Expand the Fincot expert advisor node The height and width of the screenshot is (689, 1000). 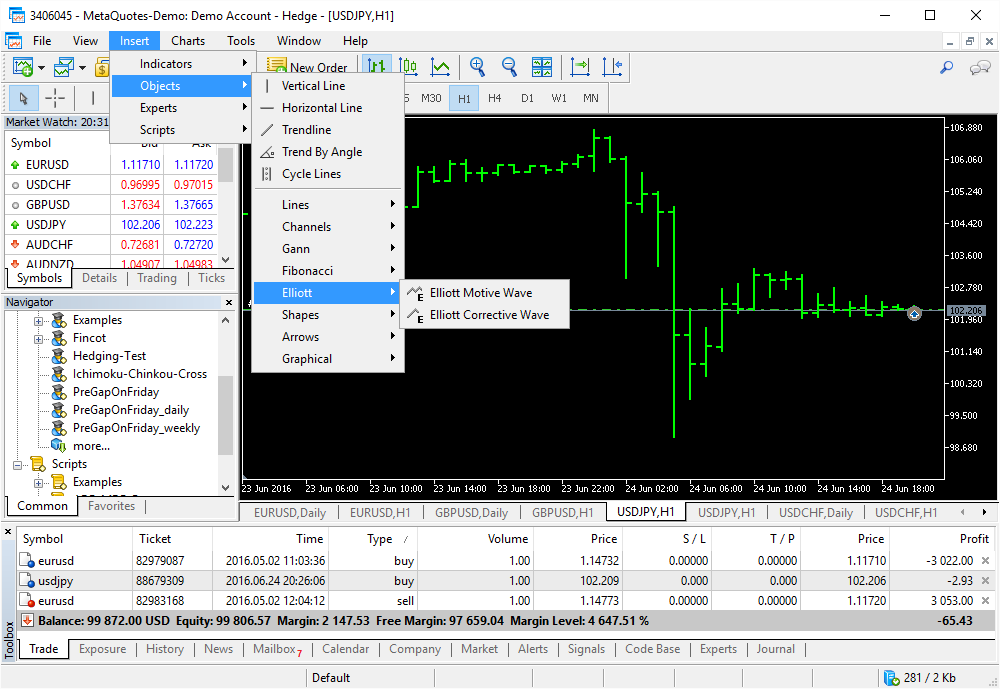[x=39, y=339]
